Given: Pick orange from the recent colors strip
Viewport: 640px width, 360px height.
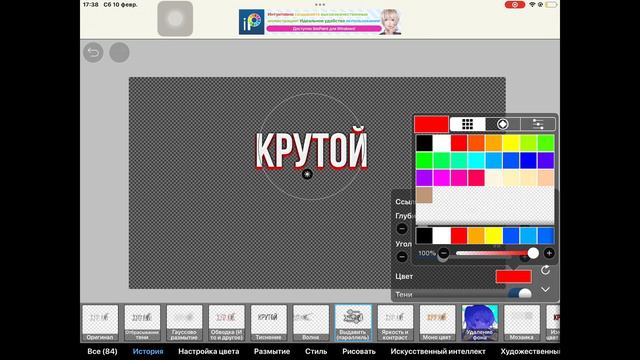Looking at the screenshot, I should point(476,236).
